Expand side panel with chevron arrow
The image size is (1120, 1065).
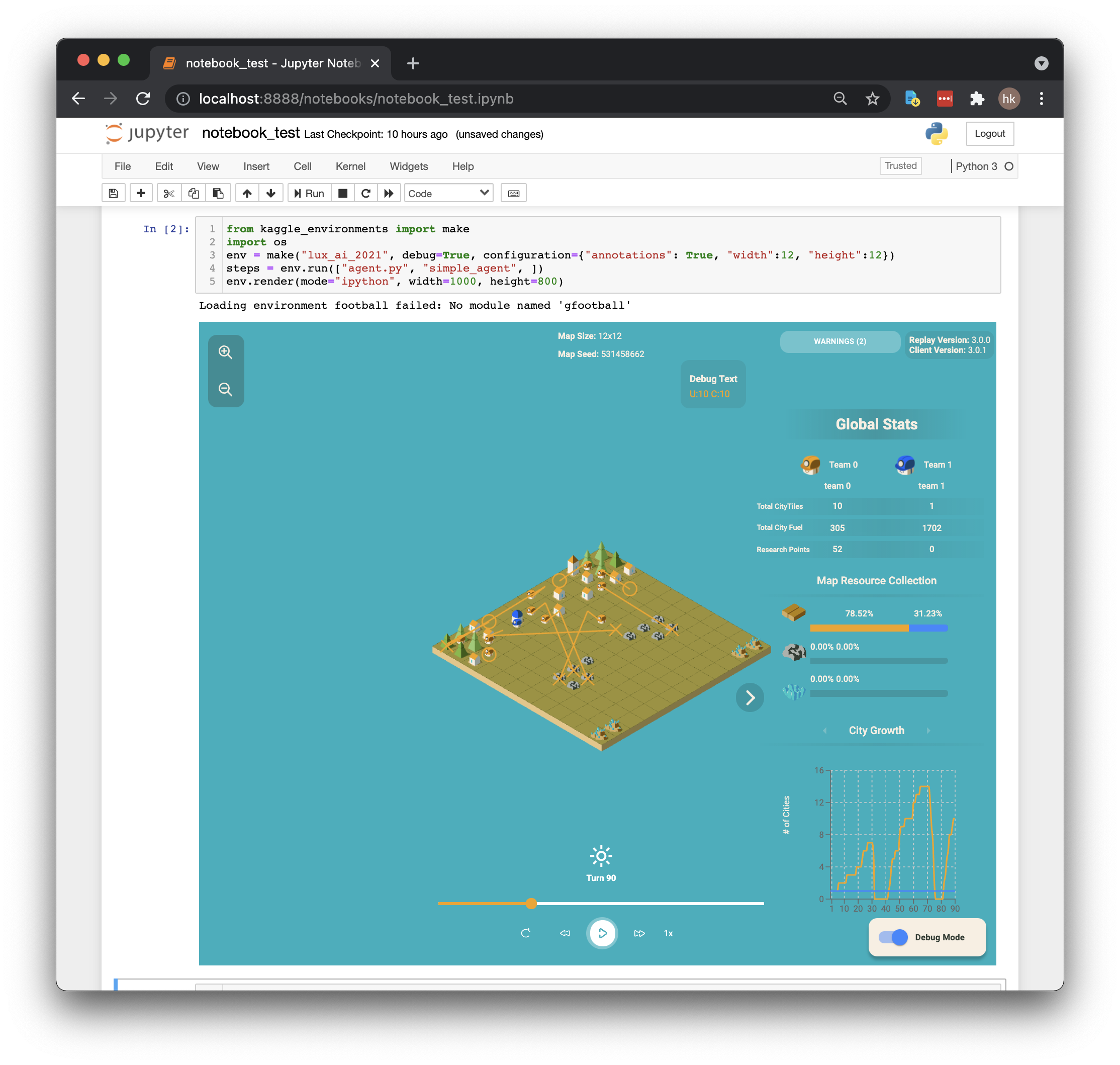coord(750,698)
